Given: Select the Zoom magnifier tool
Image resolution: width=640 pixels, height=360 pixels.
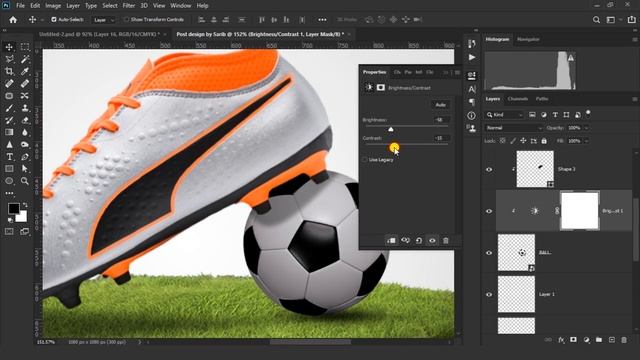Looking at the screenshot, I should (25, 181).
